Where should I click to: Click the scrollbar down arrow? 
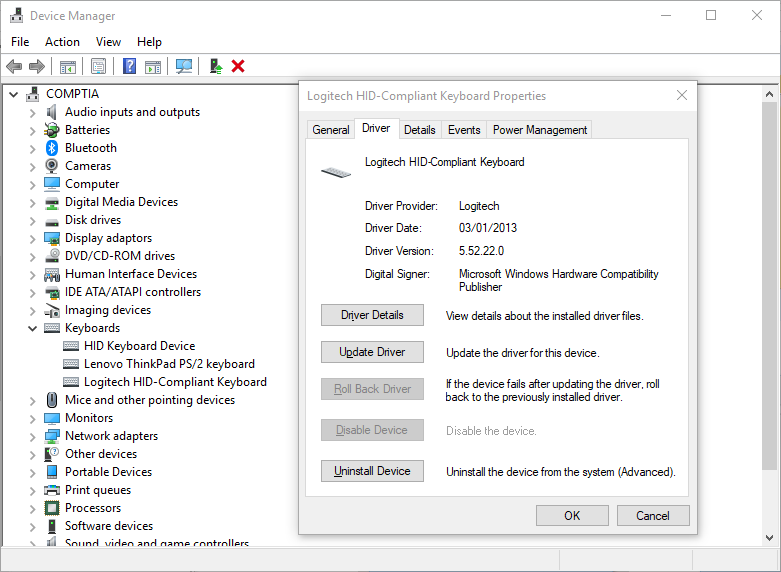(x=770, y=538)
